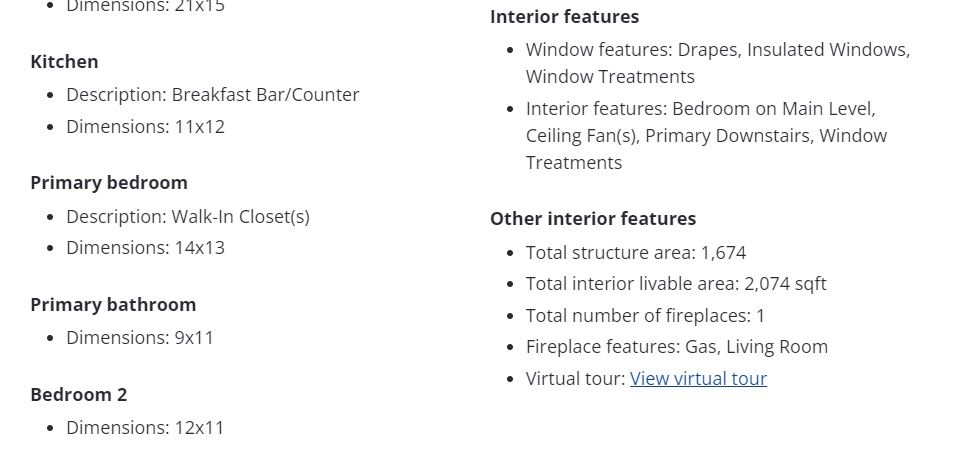Select the 14x13 dimensions line
Screen dimensions: 961x459
coord(145,248)
